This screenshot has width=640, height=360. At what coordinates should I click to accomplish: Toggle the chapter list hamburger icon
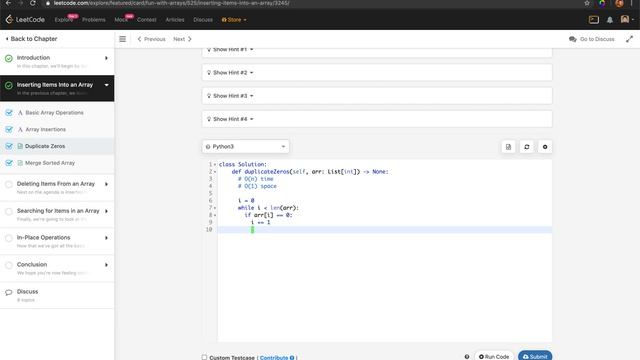coord(122,39)
